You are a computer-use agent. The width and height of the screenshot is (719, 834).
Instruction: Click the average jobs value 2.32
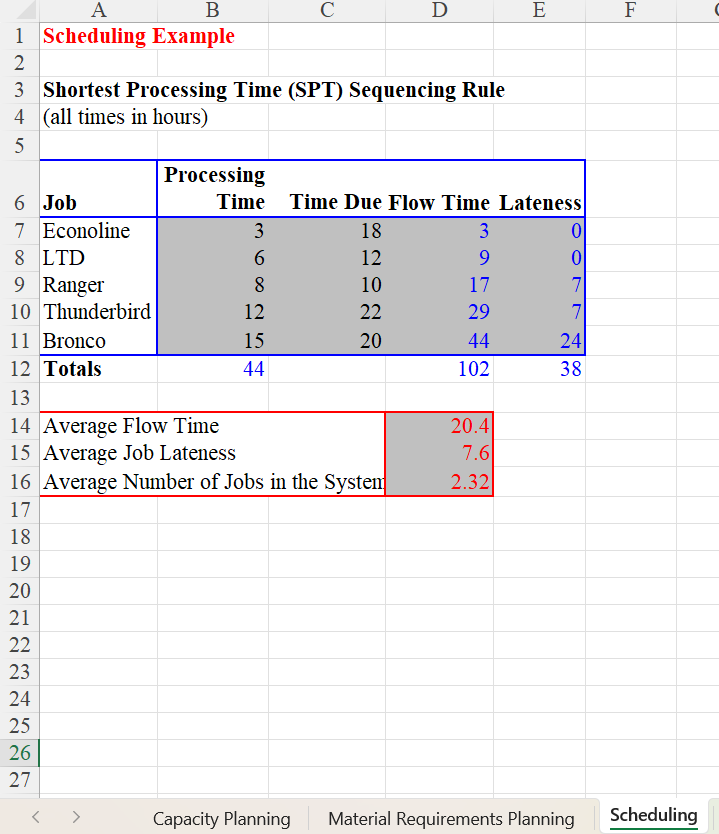[x=439, y=482]
